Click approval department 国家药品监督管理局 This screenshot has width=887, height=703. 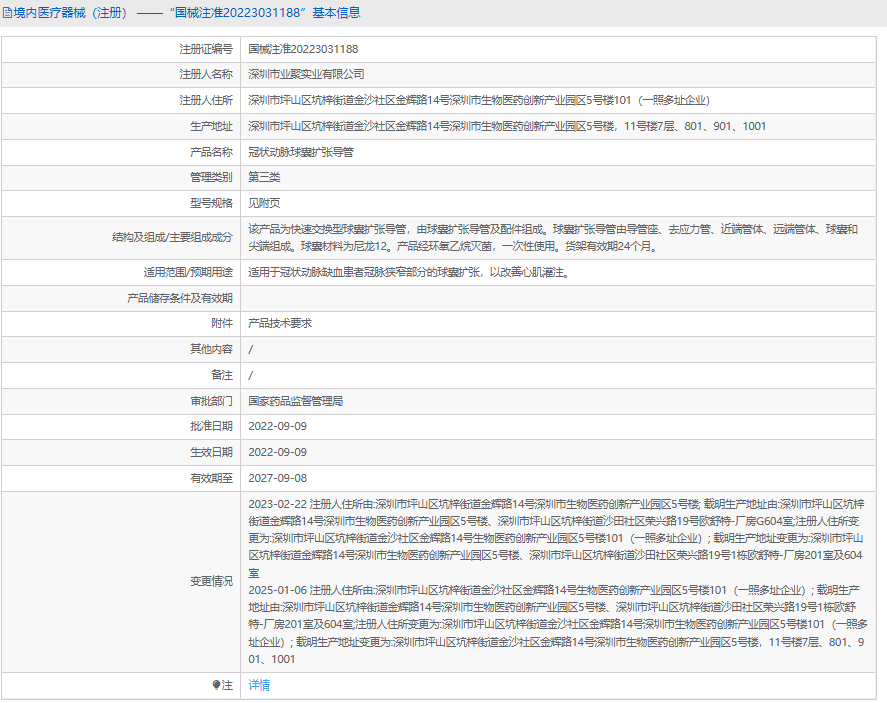(296, 401)
